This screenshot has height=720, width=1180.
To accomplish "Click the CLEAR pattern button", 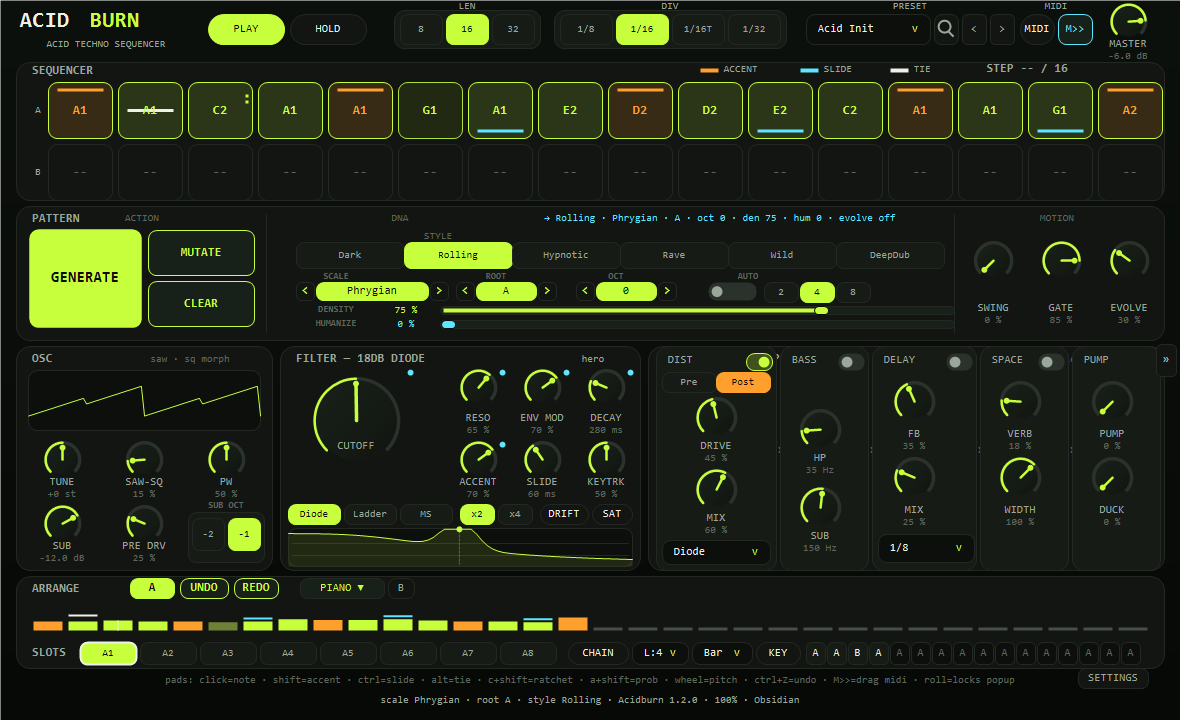I will 201,304.
